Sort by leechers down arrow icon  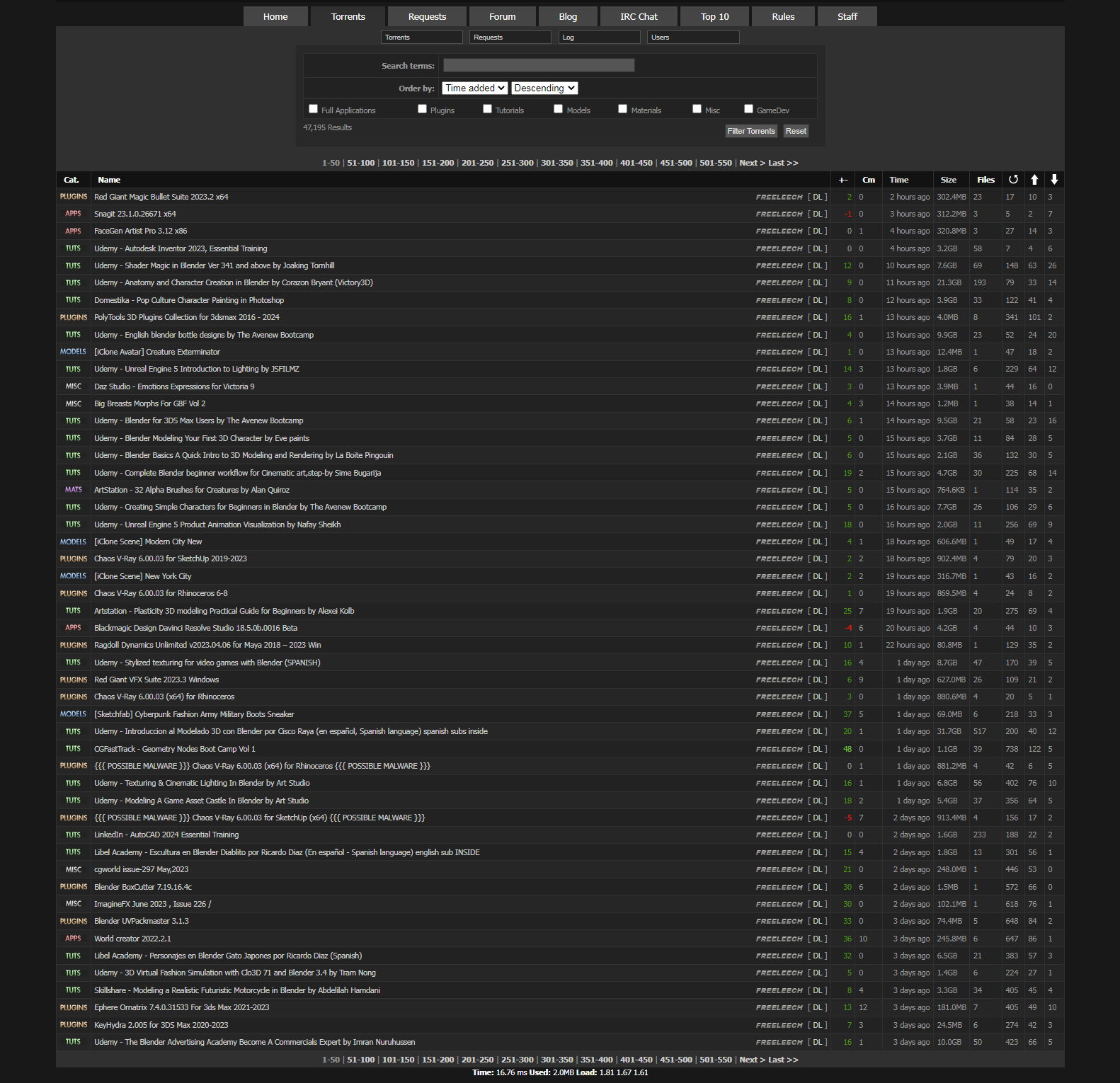1054,180
